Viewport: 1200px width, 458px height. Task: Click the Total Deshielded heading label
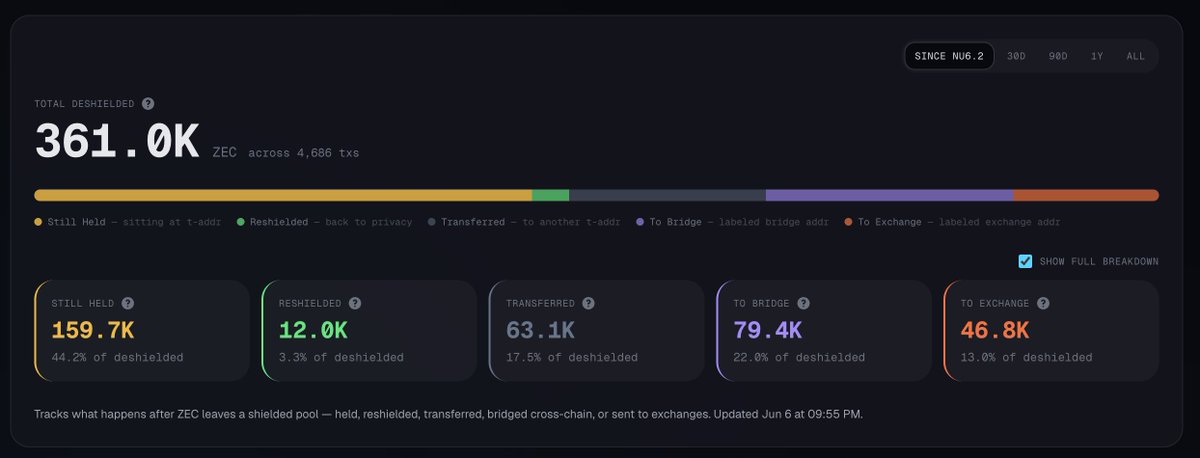[85, 104]
